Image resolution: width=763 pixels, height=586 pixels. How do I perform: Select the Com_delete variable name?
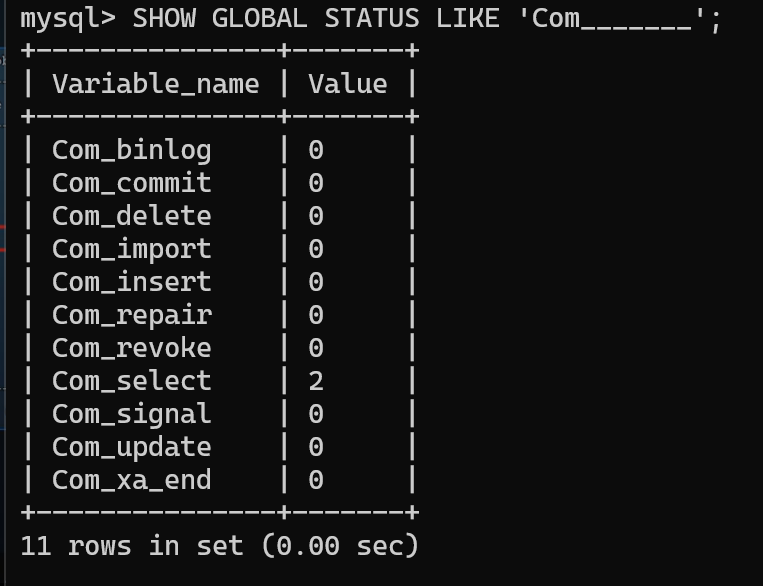131,216
